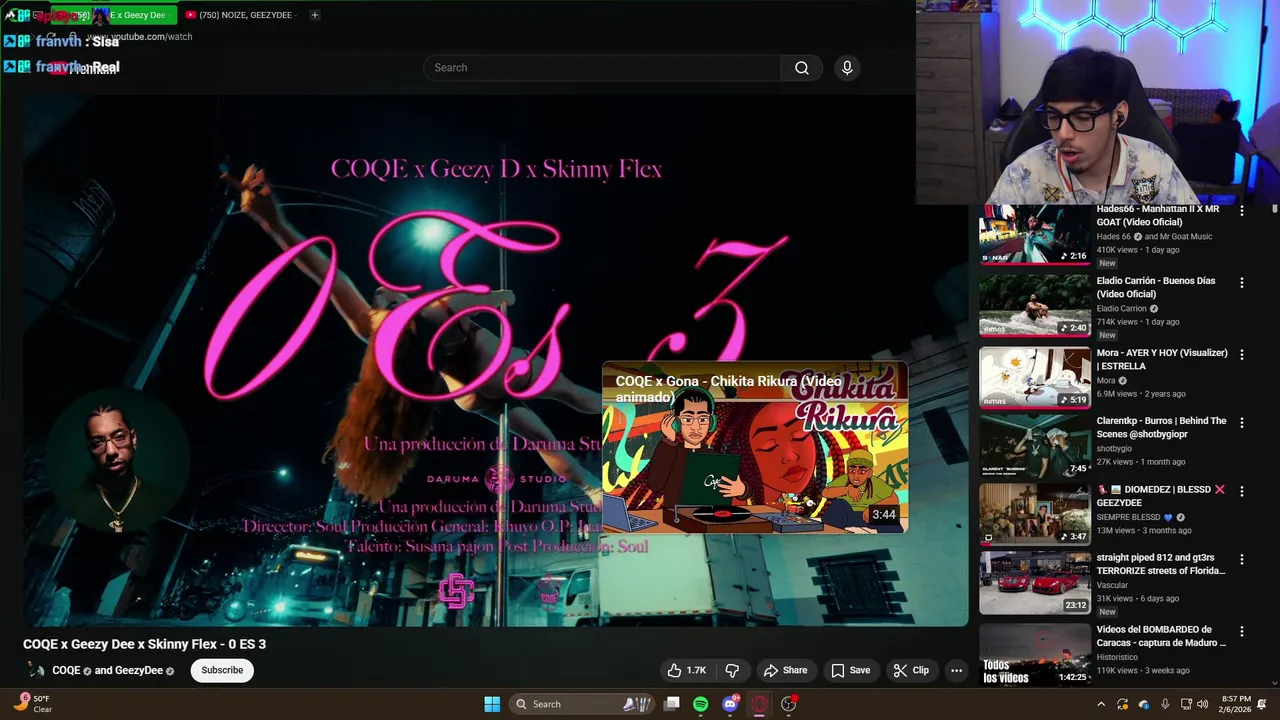
Task: Click the YouTube search magnifier button
Action: point(802,68)
